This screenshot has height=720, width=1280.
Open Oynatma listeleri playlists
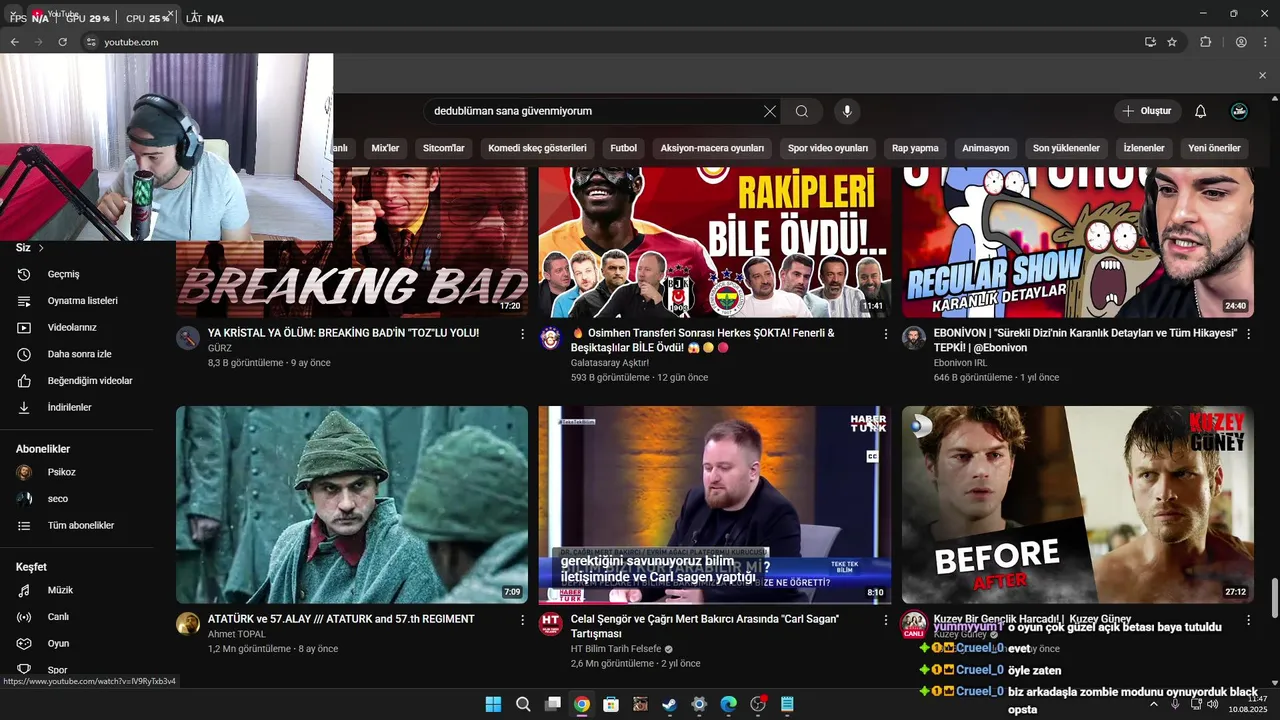coord(80,301)
